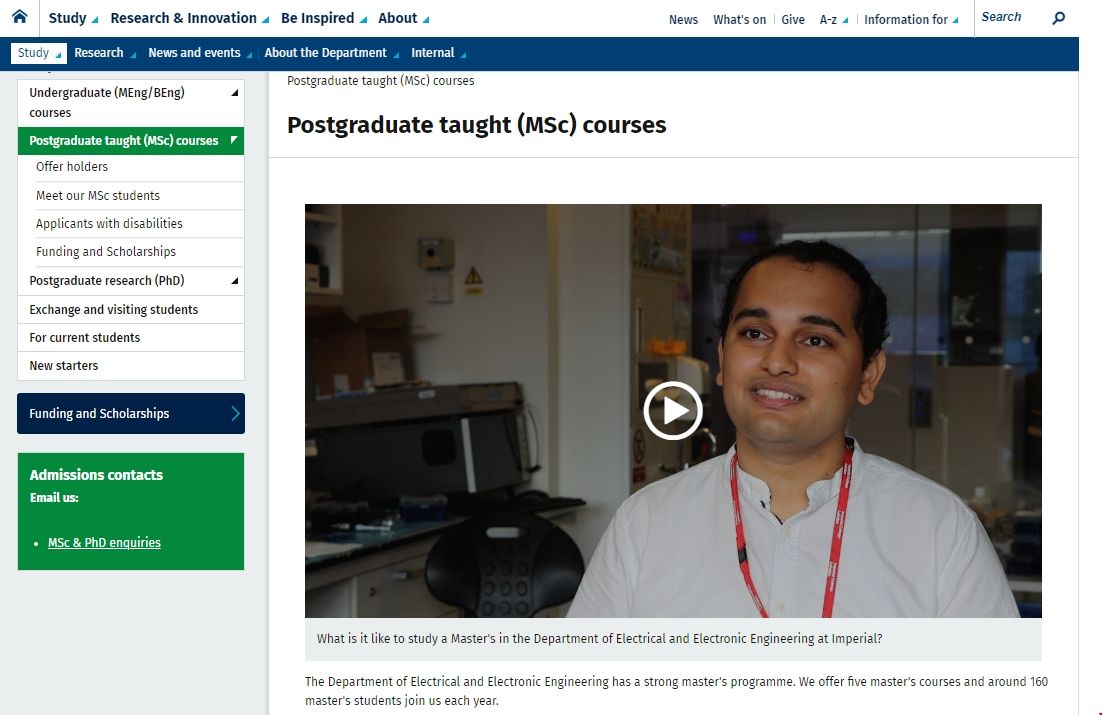
Task: Open Meet our MSc students page
Action: tap(98, 196)
